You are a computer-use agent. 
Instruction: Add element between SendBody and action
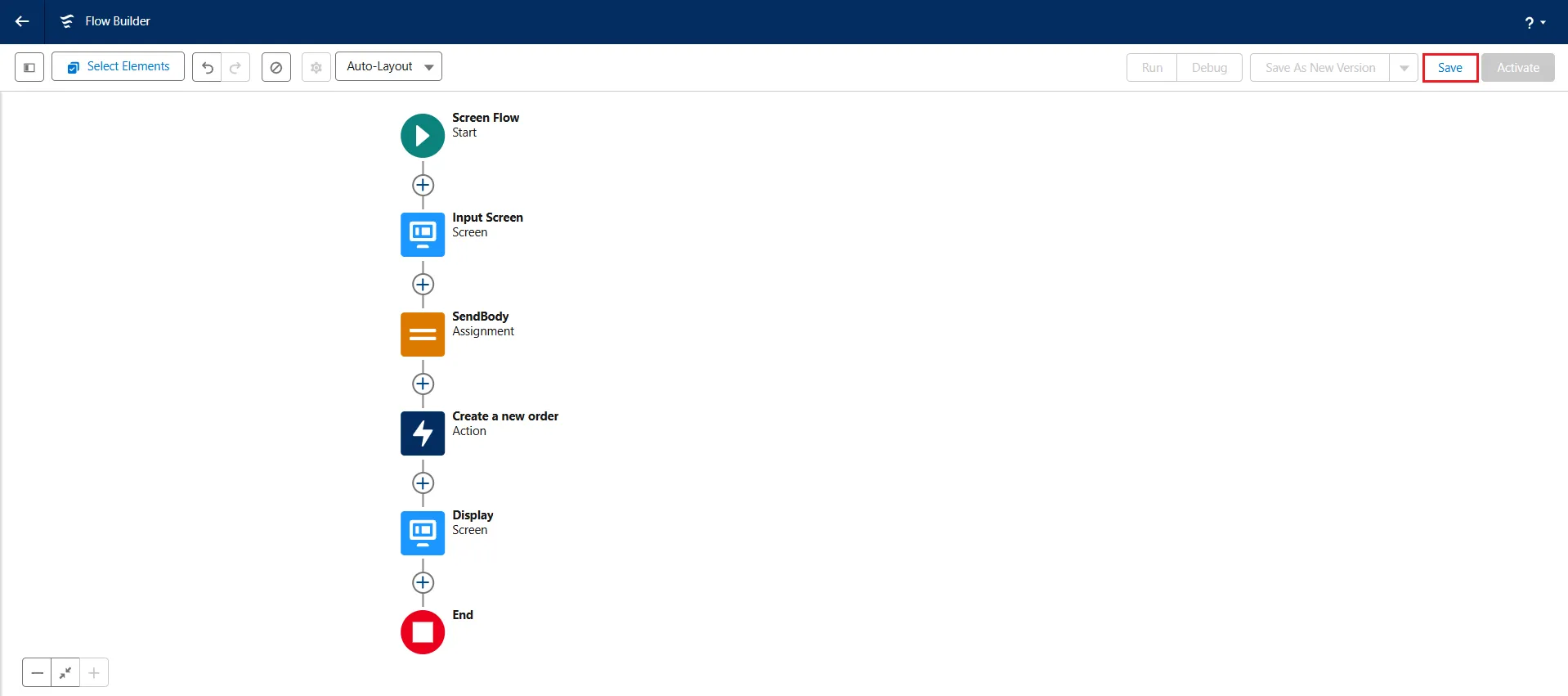[423, 384]
